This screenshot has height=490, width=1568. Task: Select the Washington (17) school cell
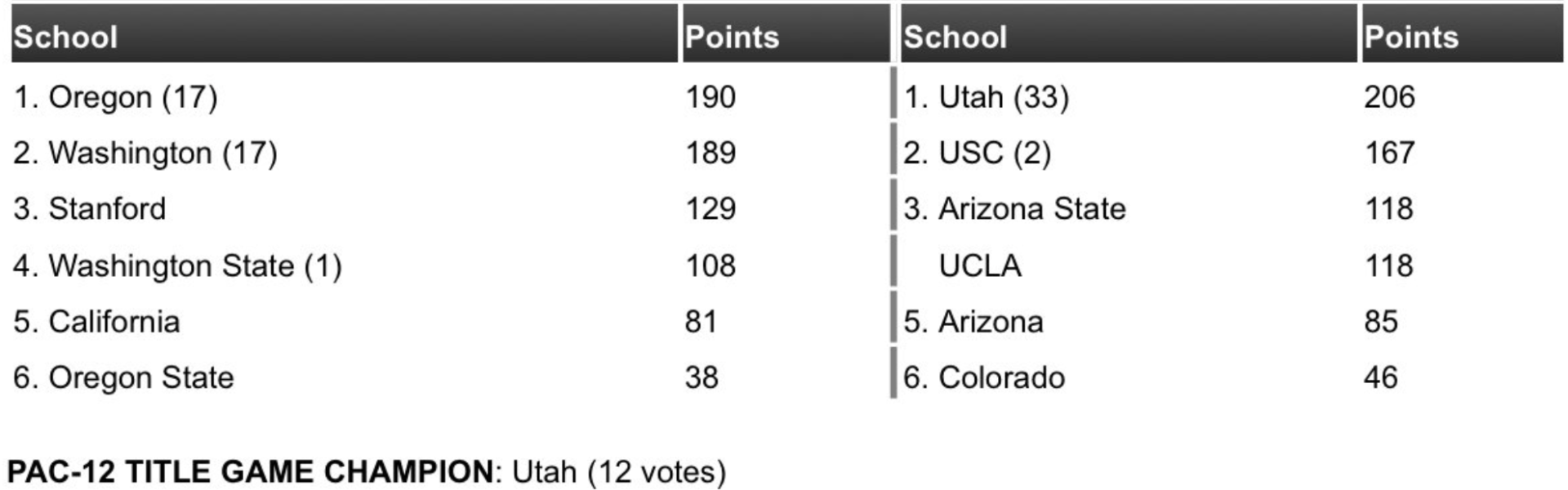[145, 153]
